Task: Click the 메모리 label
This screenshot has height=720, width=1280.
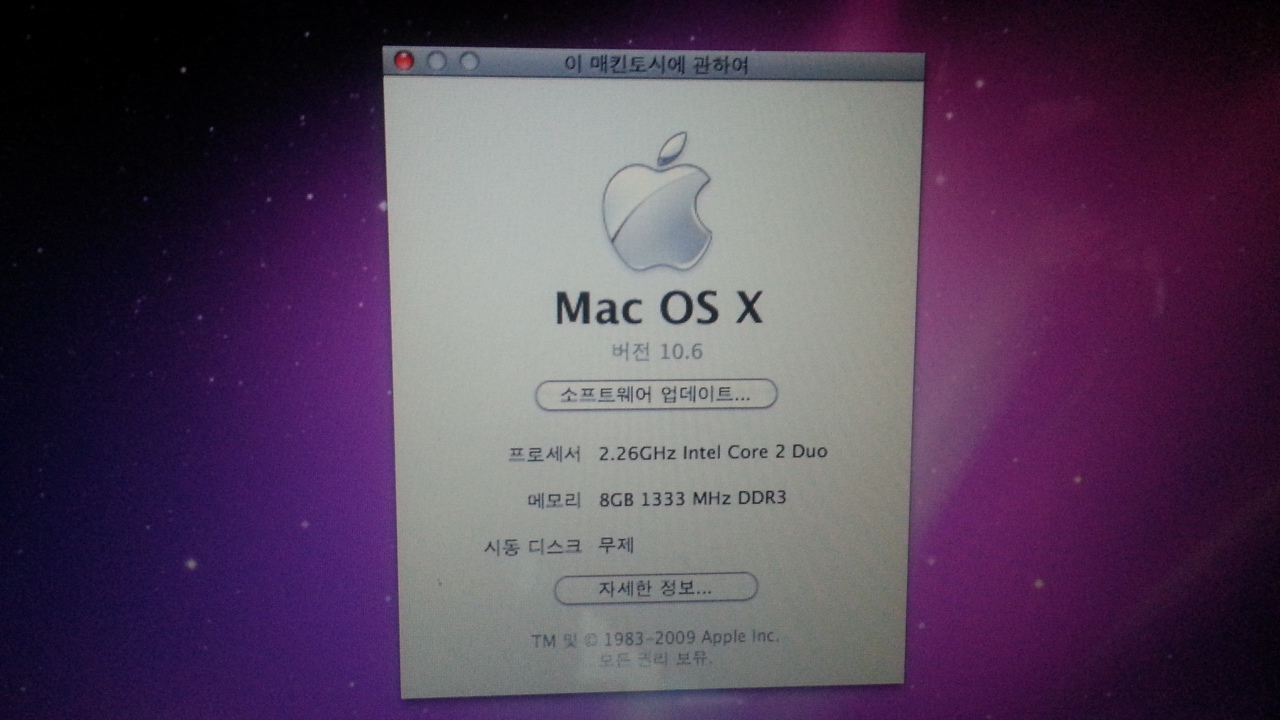Action: coord(553,499)
